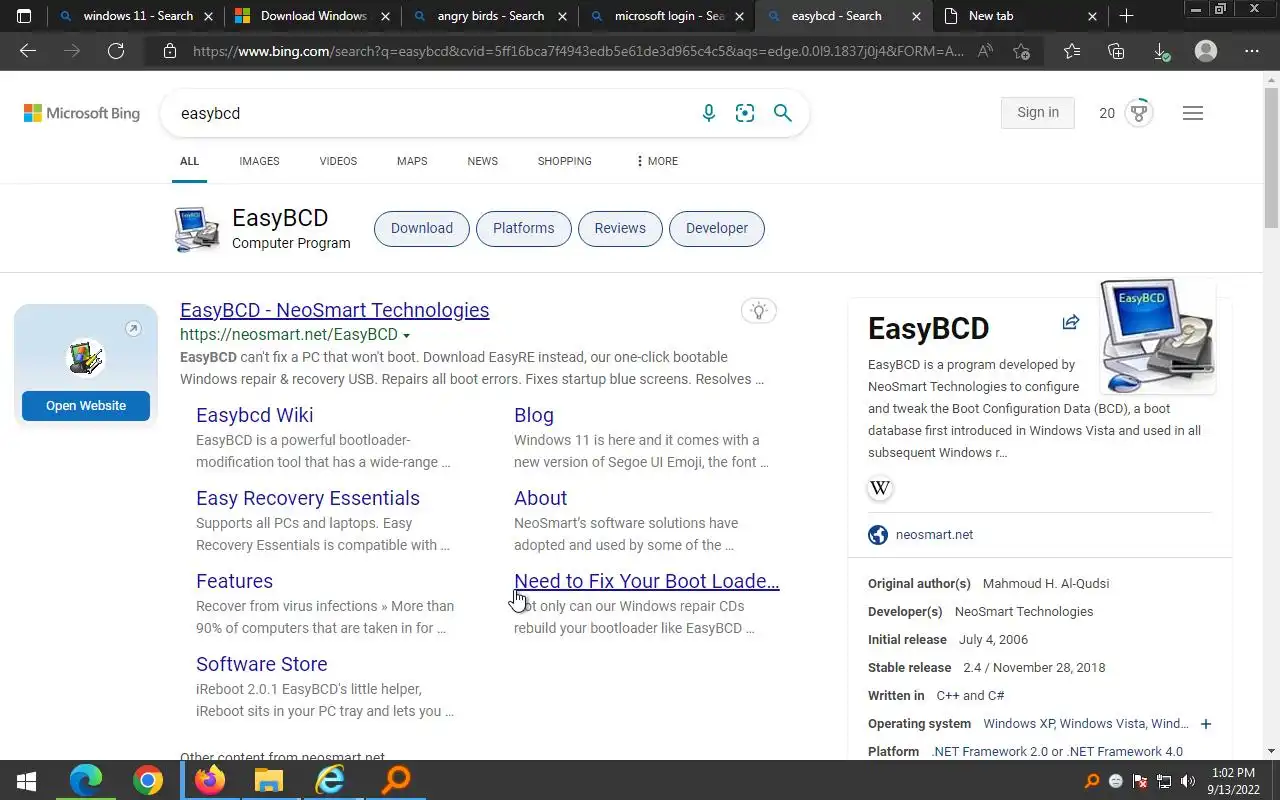The width and height of the screenshot is (1280, 800).
Task: Open the MORE search categories dropdown
Action: click(x=656, y=161)
